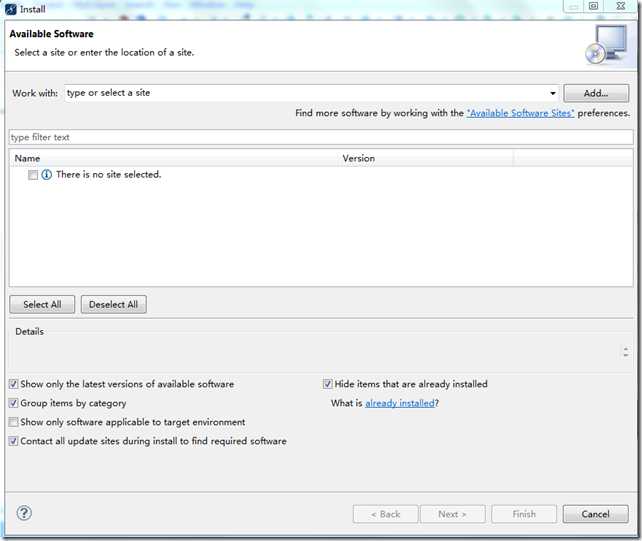Click the Cancel button

595,514
